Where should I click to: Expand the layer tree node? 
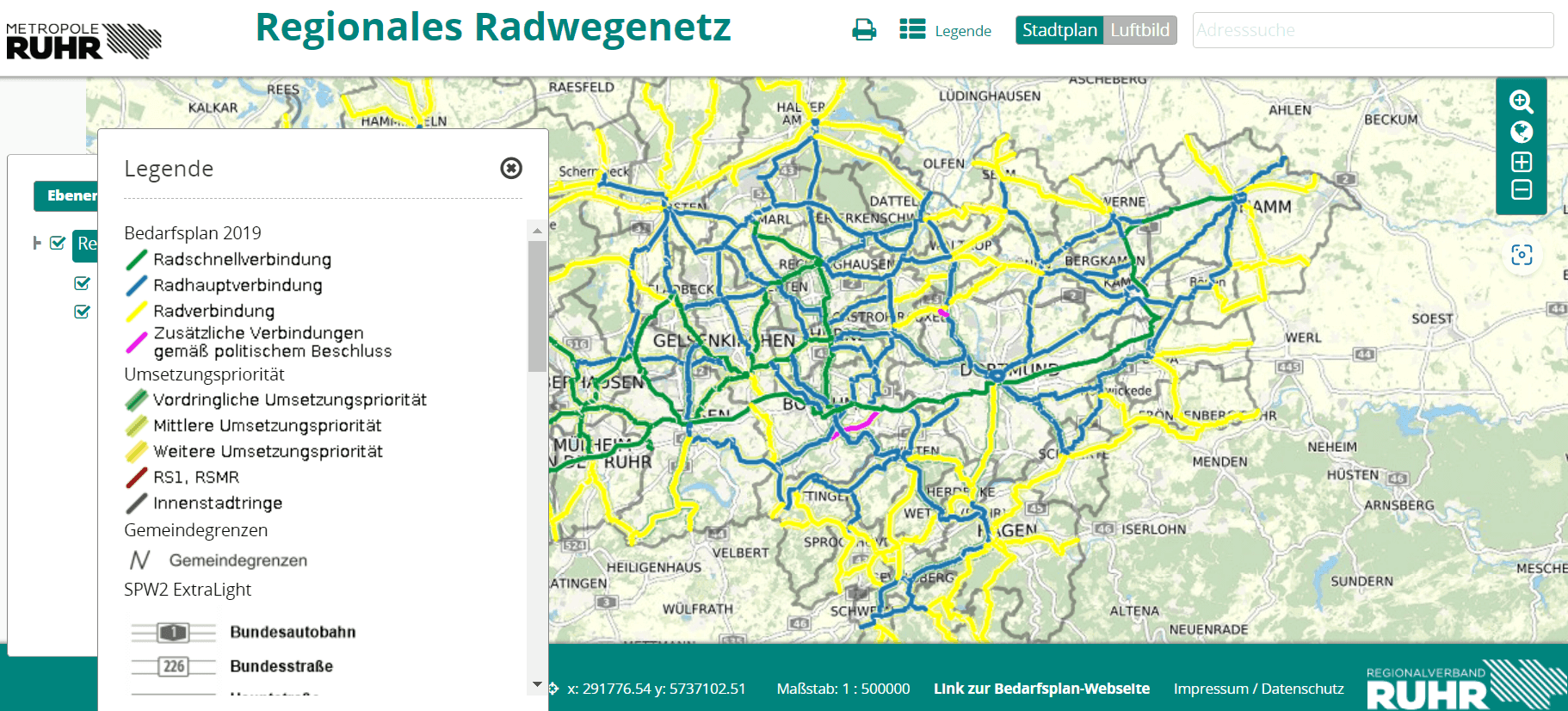point(37,243)
